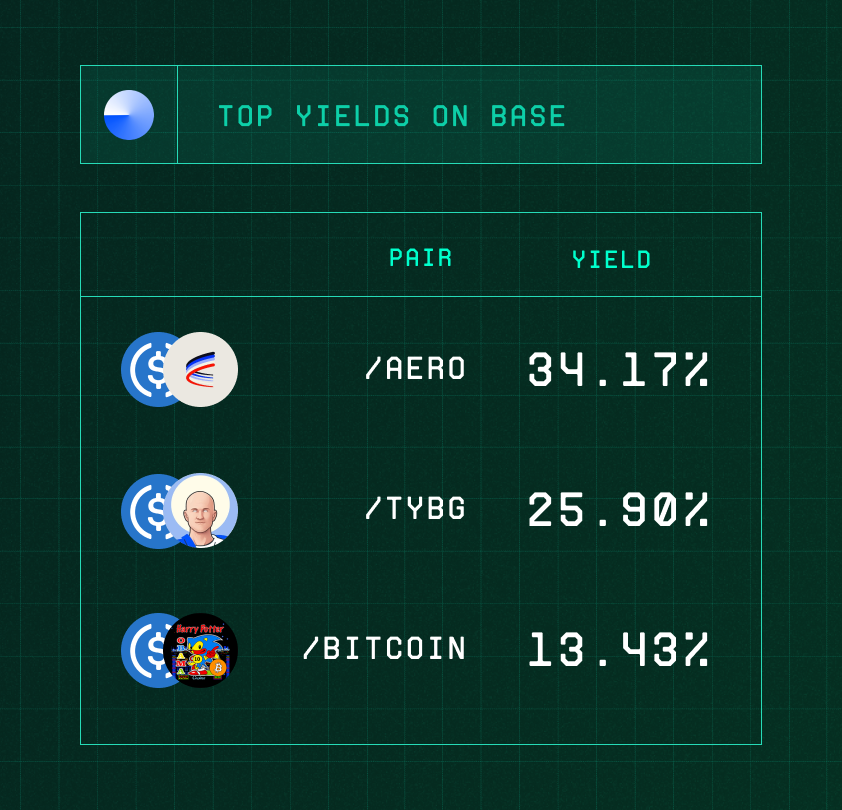
Task: Open the /BITCOIN pair label
Action: [384, 648]
